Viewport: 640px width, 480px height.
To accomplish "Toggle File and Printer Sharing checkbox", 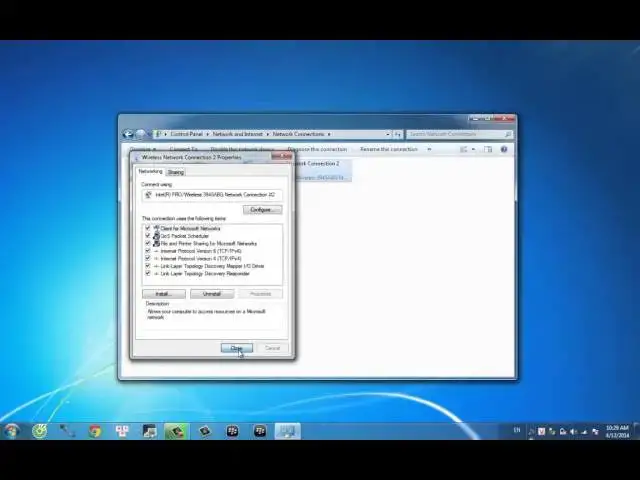I will tap(148, 243).
